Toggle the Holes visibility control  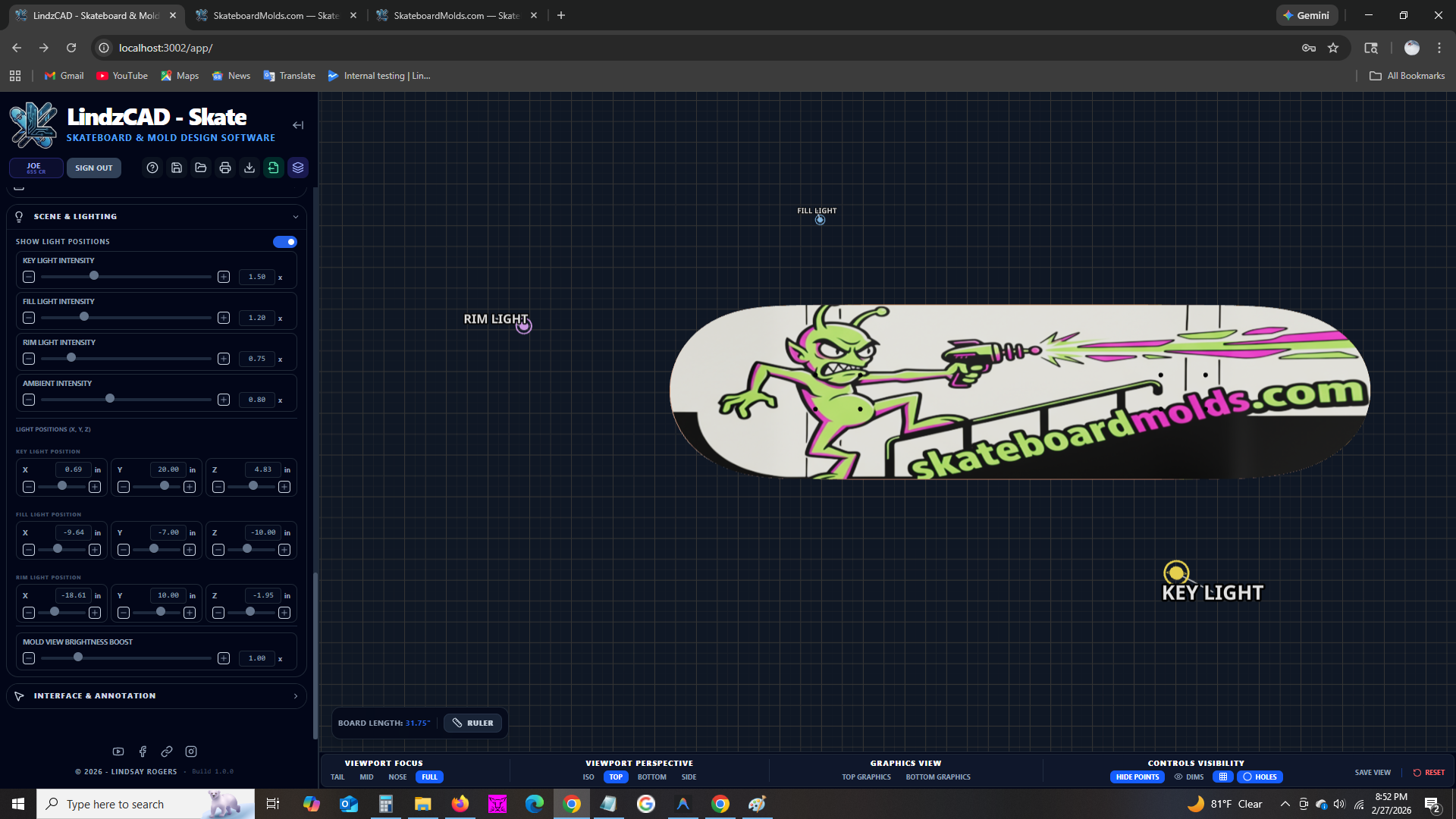1260,777
